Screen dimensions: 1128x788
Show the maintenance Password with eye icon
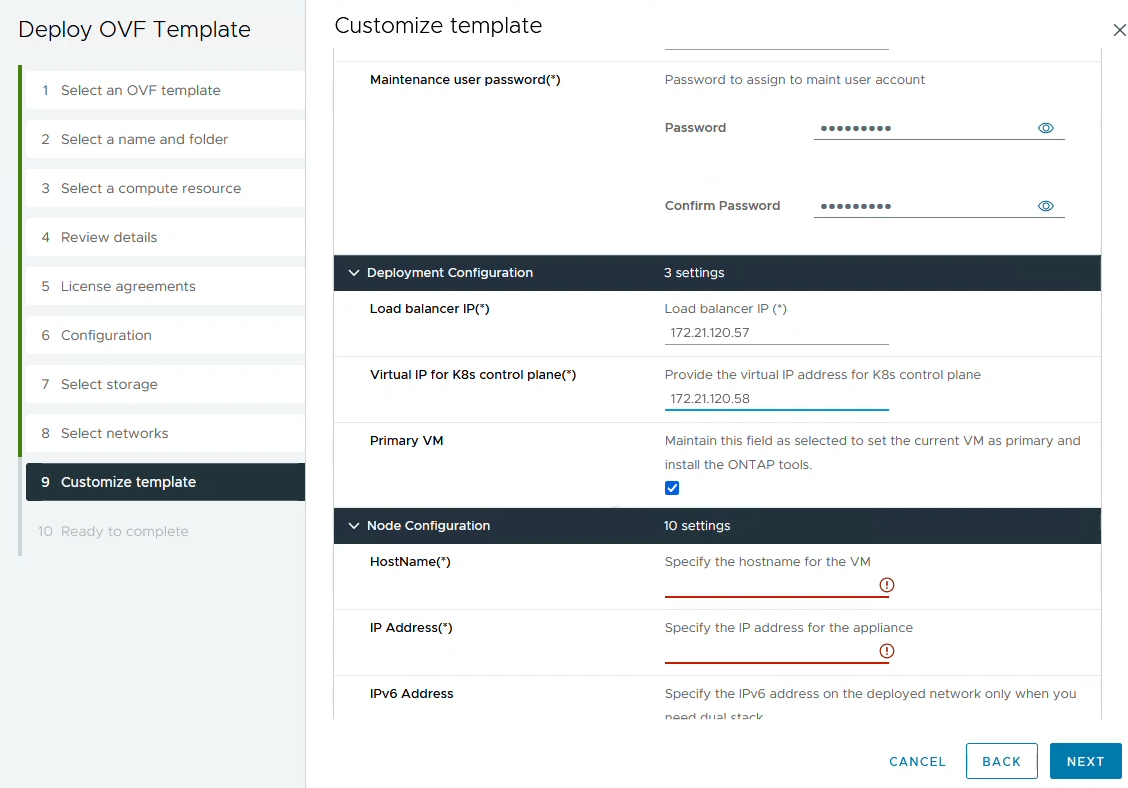1046,128
